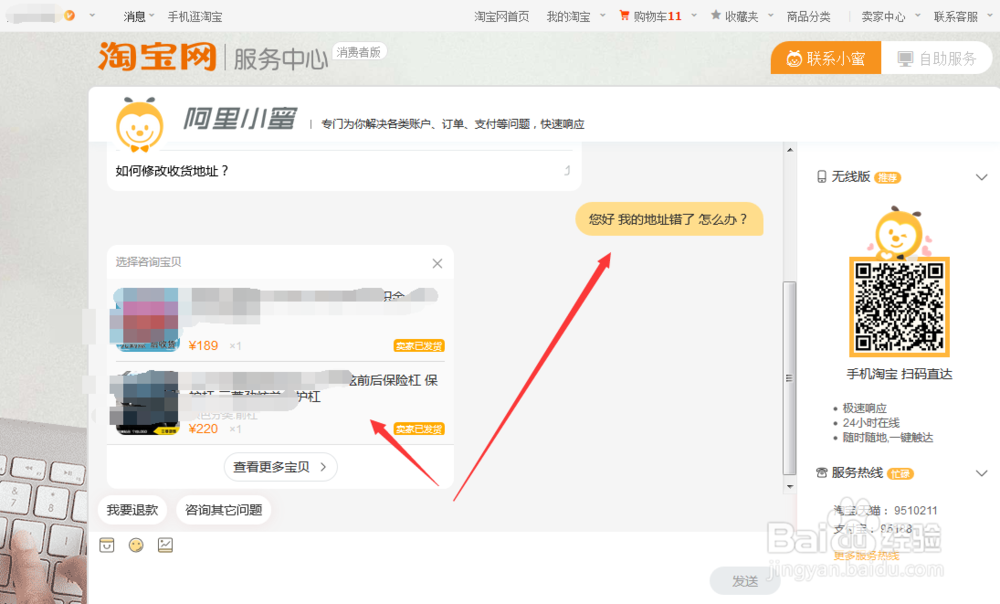1000x604 pixels.
Task: Click the 如何修改收货地址 question
Action: point(172,171)
